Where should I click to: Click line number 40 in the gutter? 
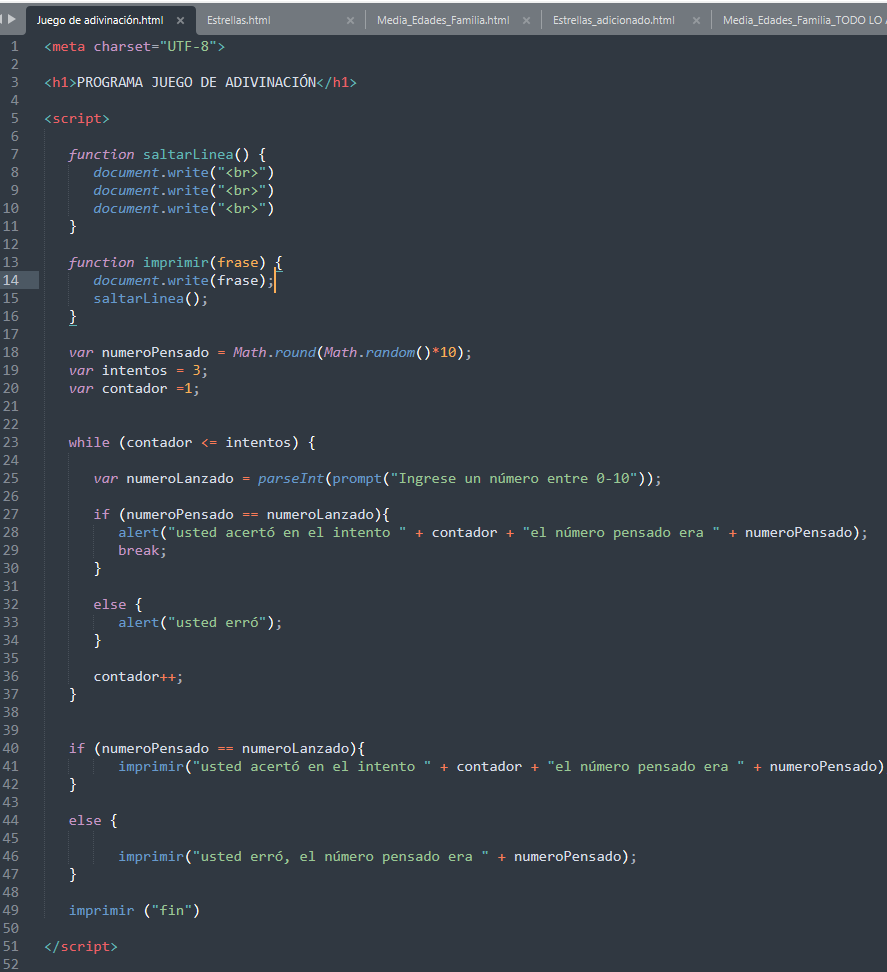pos(11,748)
